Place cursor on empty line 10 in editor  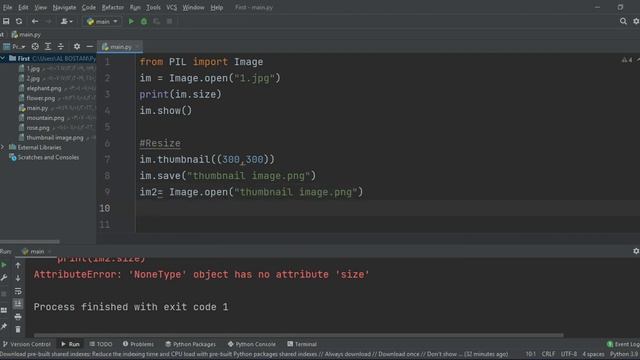[x=388, y=208]
